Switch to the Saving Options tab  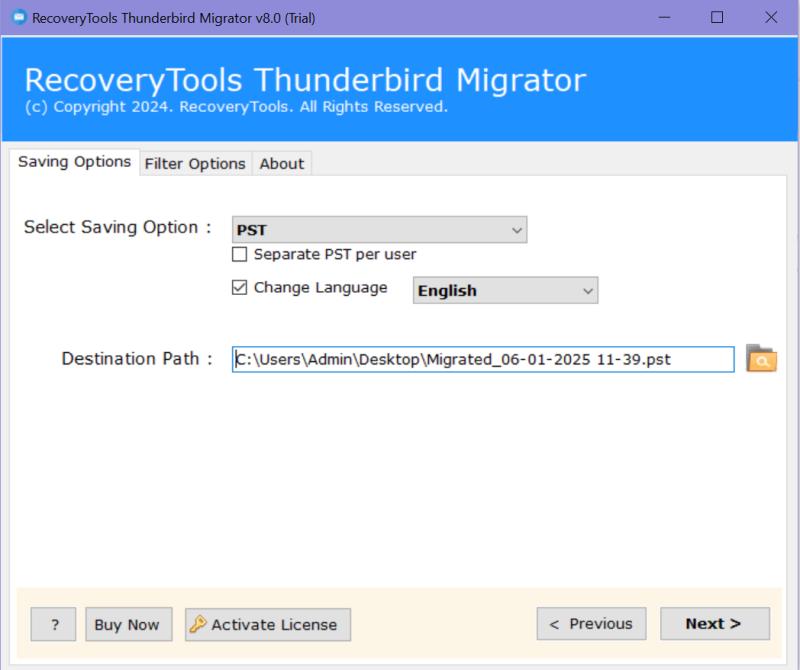[x=74, y=162]
